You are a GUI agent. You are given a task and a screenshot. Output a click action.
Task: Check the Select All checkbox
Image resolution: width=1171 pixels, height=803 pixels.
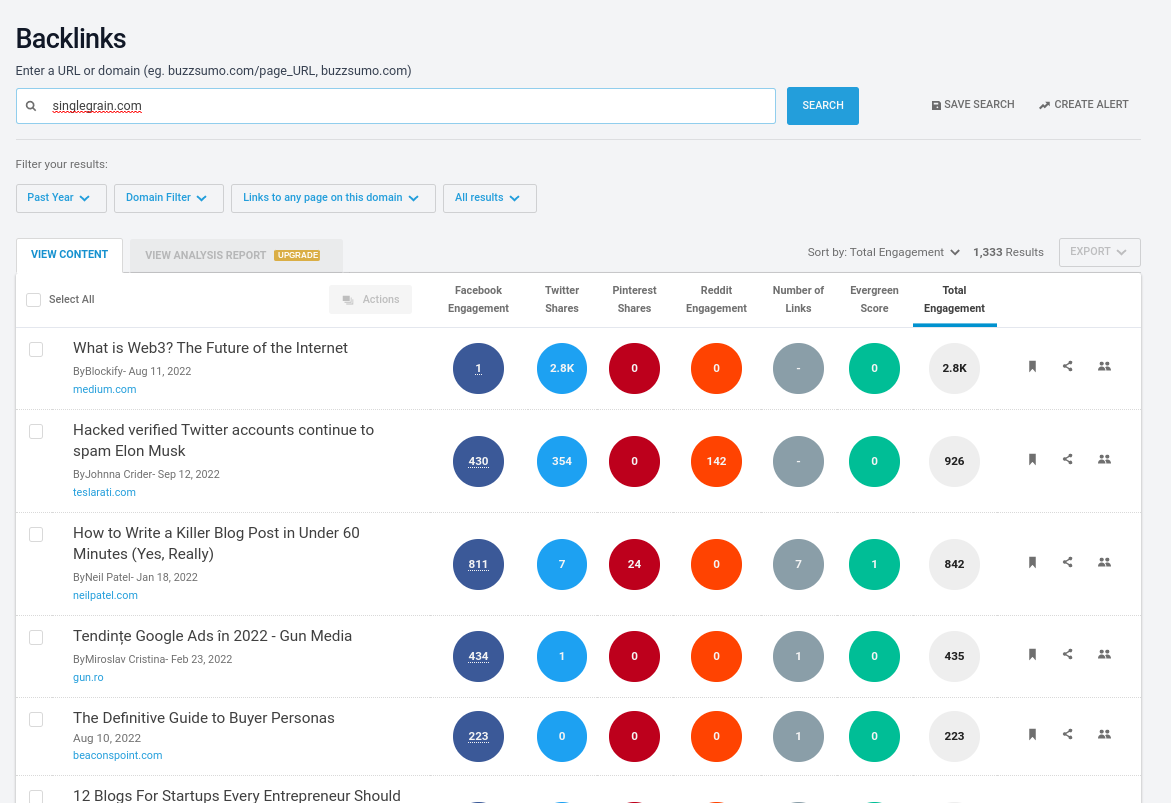pos(34,300)
